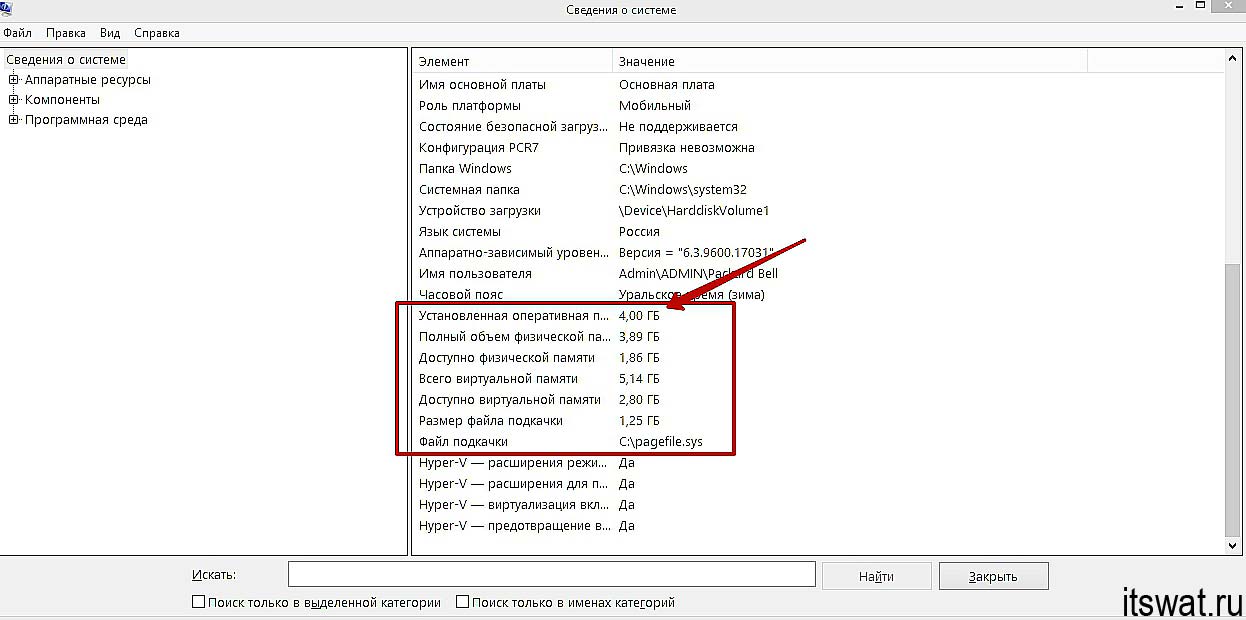Screen dimensions: 1246x620
Task: Sort by the Элемент column header
Action: pos(512,62)
